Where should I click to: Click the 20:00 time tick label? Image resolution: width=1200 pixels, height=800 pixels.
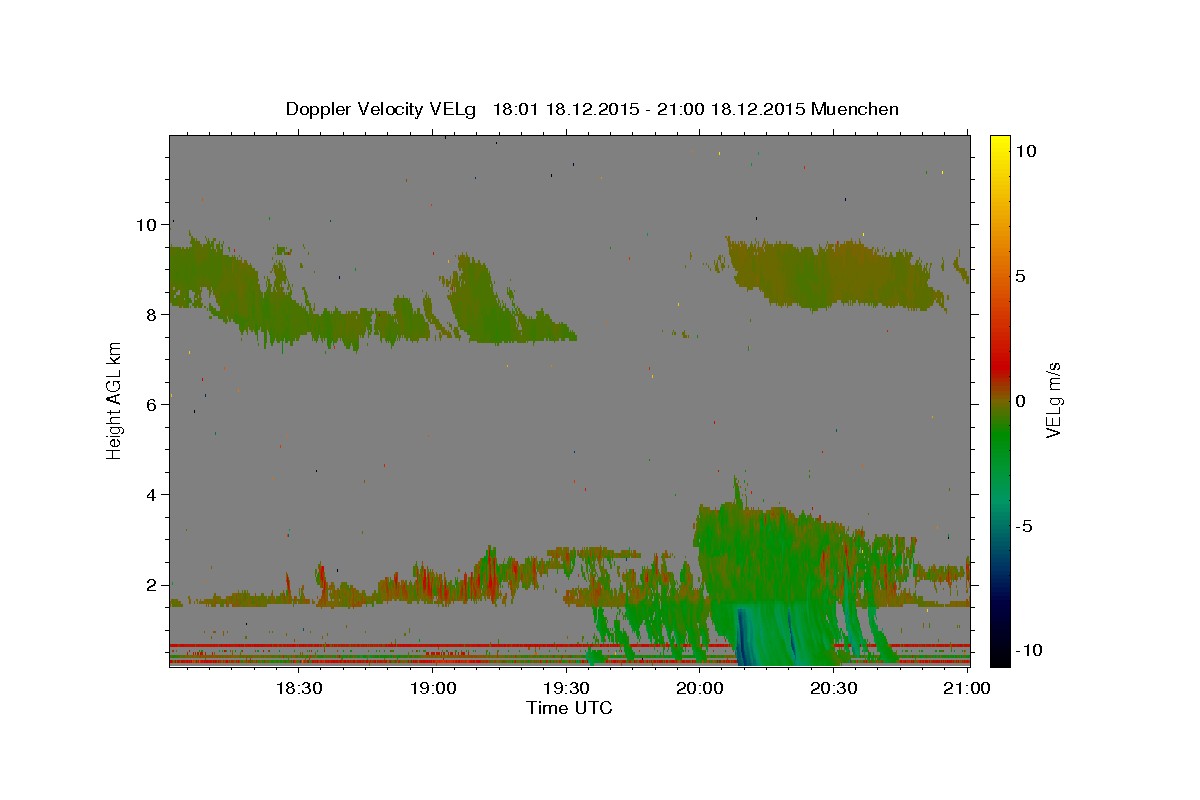(x=699, y=688)
